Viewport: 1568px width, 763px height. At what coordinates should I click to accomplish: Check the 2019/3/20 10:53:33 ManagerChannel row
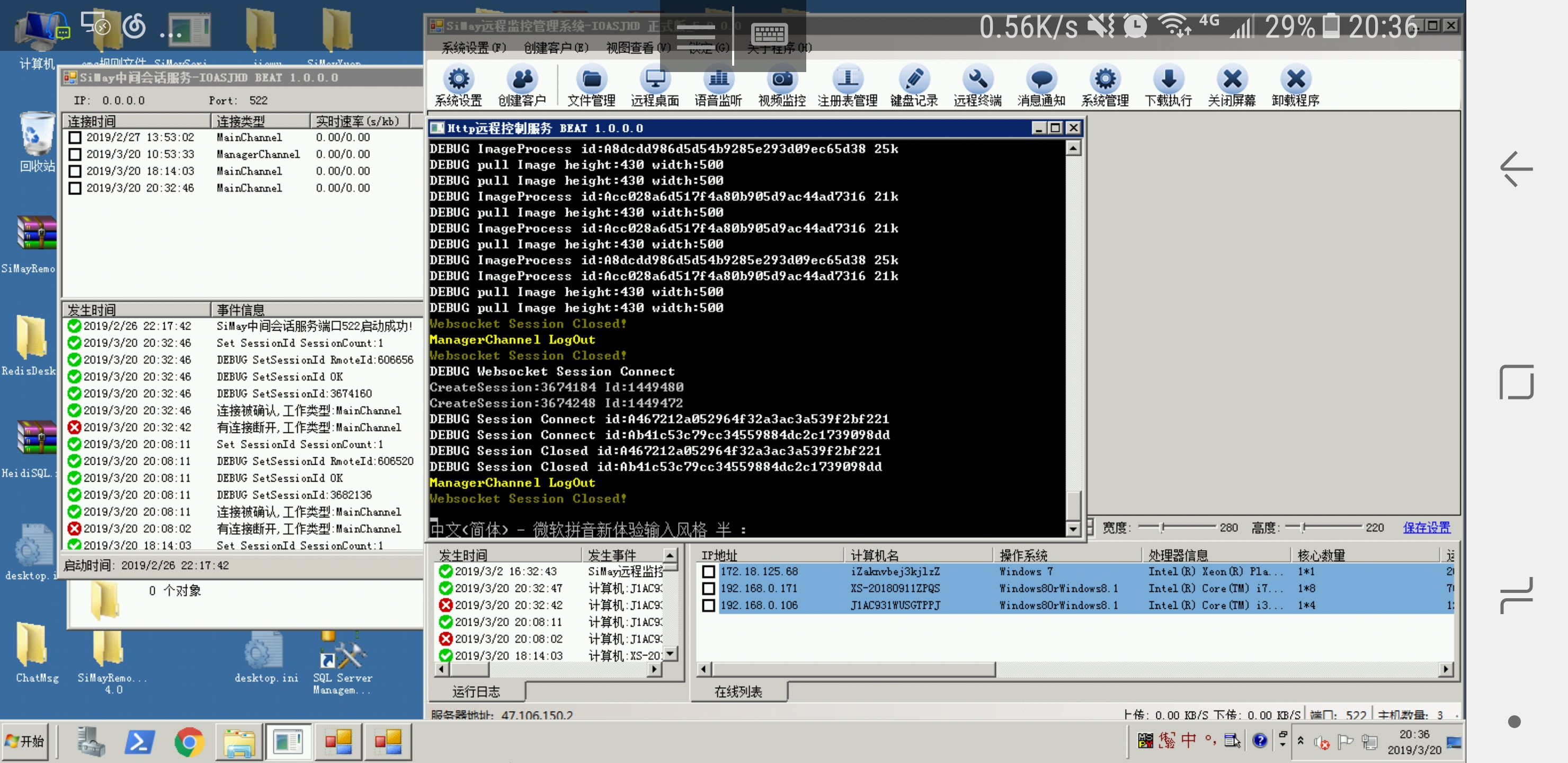[x=75, y=155]
